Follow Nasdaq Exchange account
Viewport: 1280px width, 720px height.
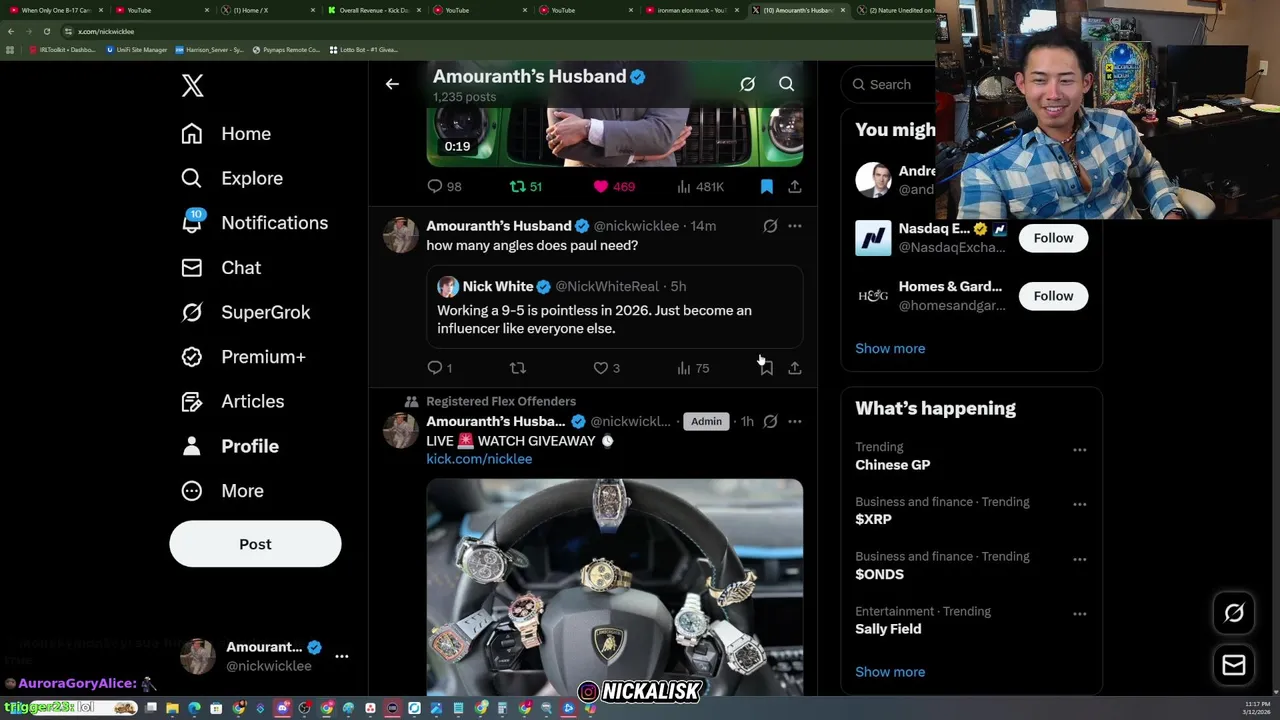(1053, 238)
